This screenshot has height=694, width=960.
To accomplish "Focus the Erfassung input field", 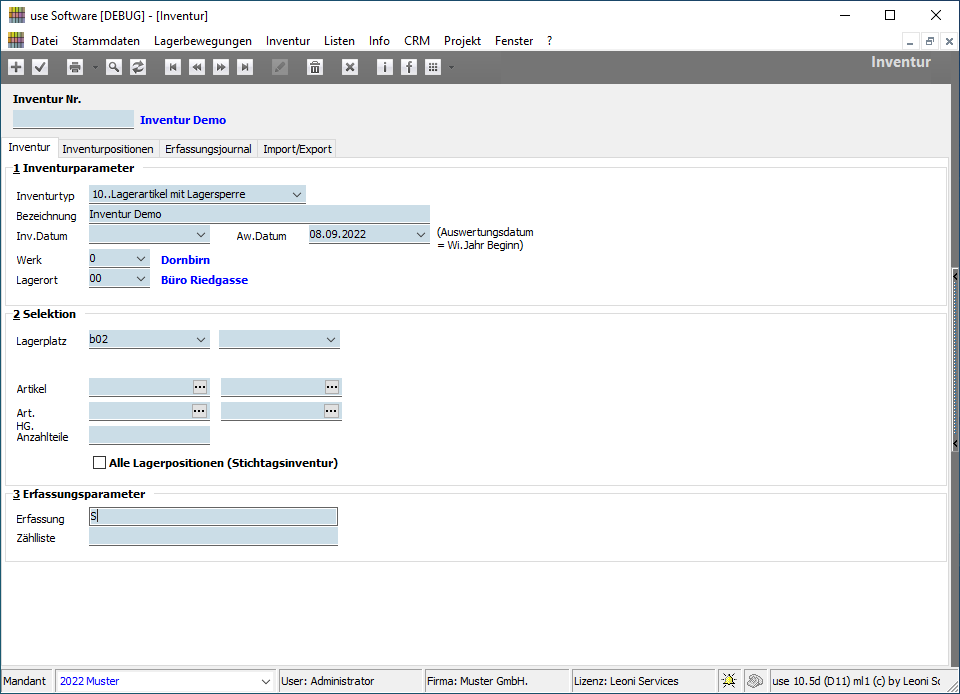I will [213, 517].
